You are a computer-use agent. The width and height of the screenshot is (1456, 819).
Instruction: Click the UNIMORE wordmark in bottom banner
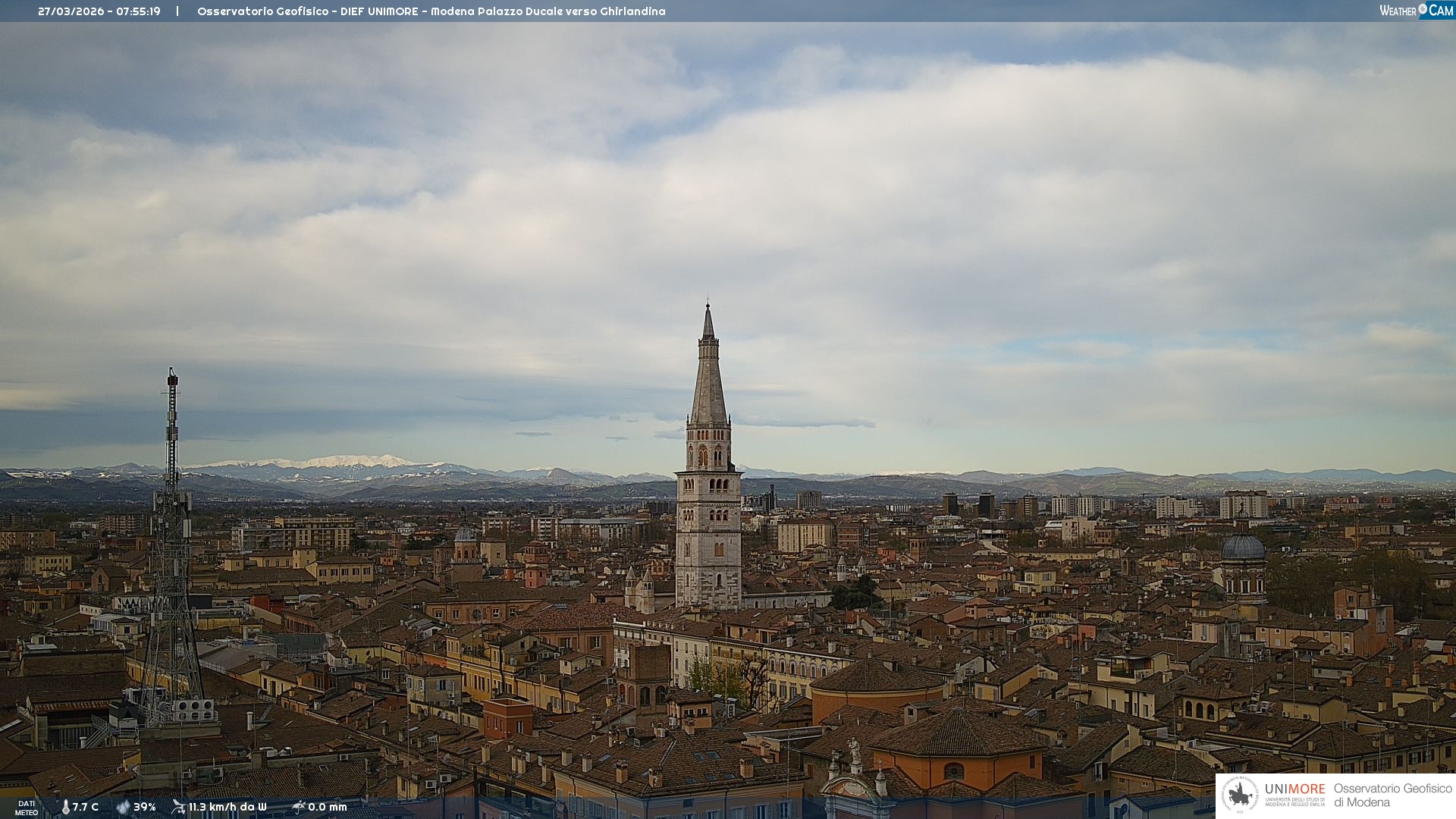click(1294, 789)
